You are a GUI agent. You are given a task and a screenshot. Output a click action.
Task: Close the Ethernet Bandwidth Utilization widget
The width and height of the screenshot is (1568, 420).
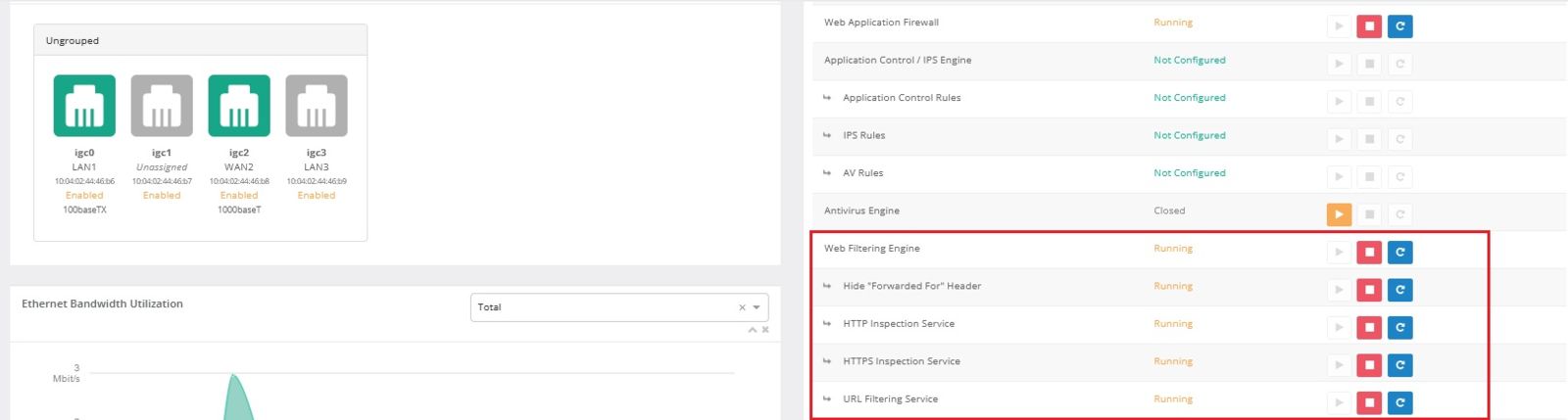[765, 330]
